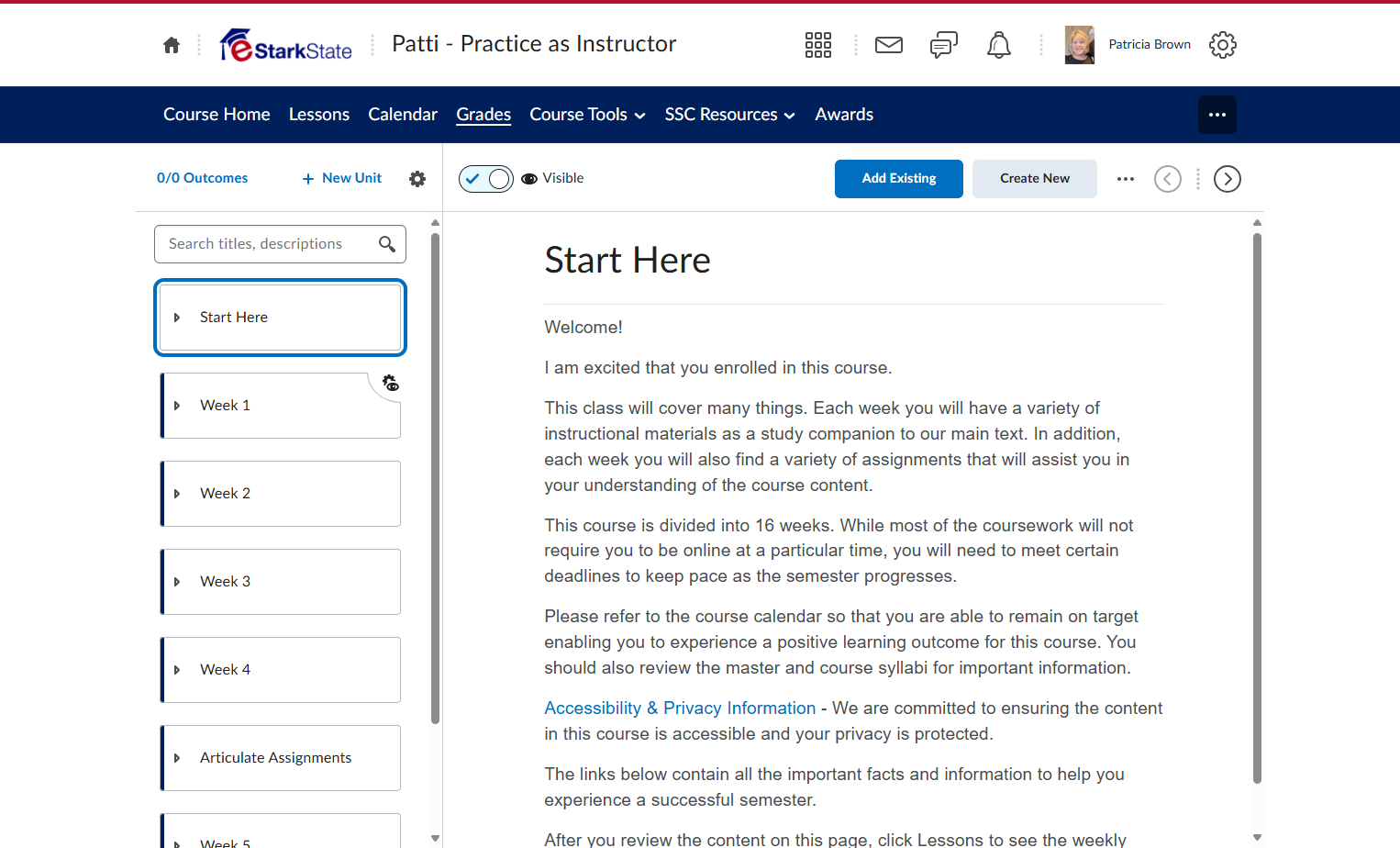Click the Add Existing button
This screenshot has width=1400, height=848.
[x=899, y=179]
